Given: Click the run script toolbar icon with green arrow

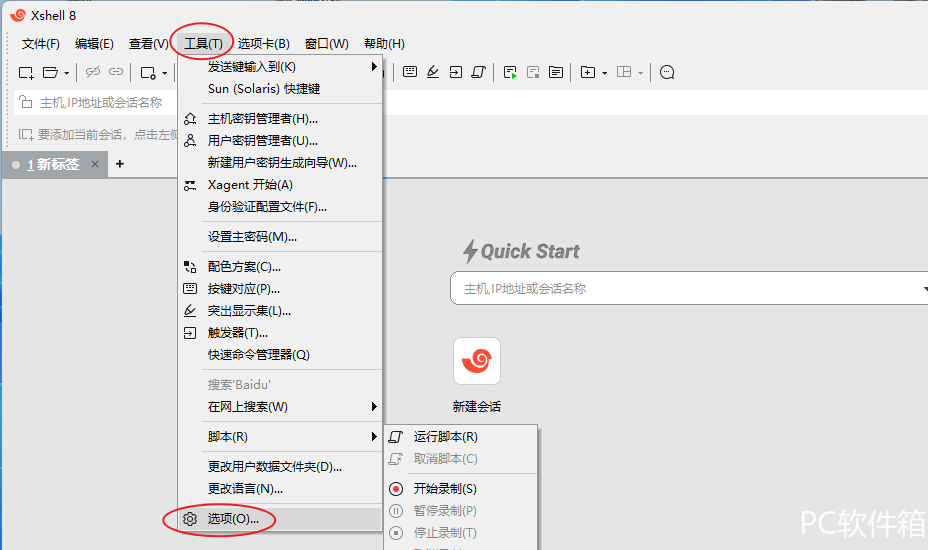Looking at the screenshot, I should pos(510,72).
